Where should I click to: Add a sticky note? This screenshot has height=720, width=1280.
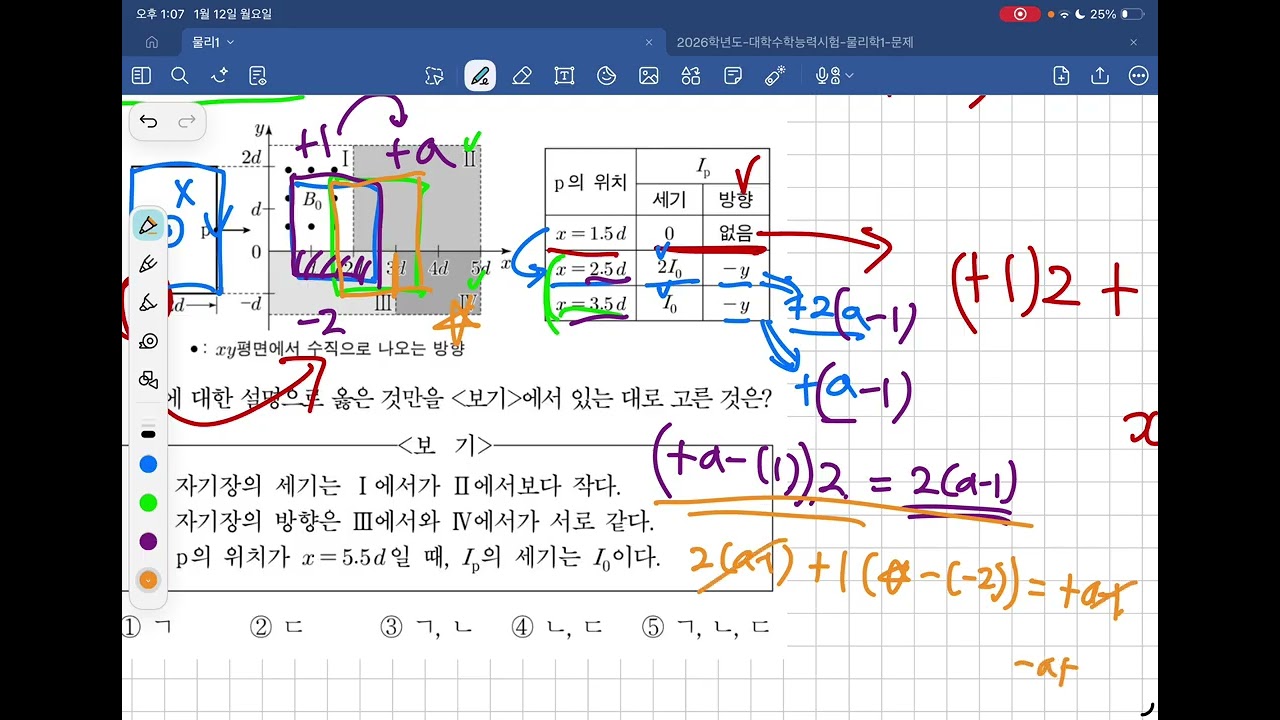coord(733,76)
